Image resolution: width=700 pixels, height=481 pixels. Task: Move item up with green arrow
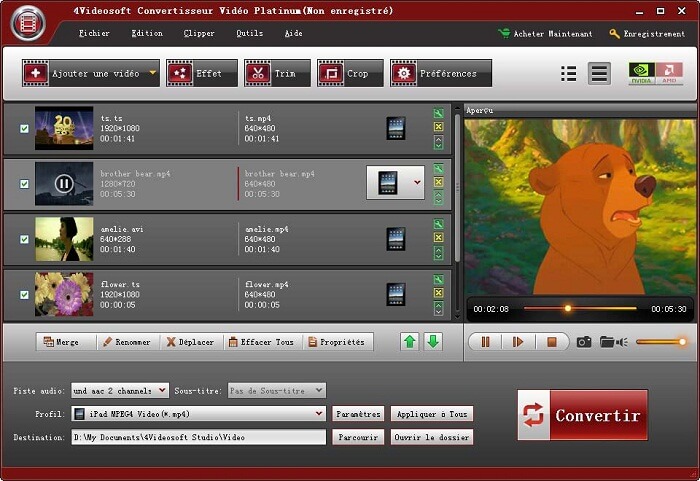(410, 342)
